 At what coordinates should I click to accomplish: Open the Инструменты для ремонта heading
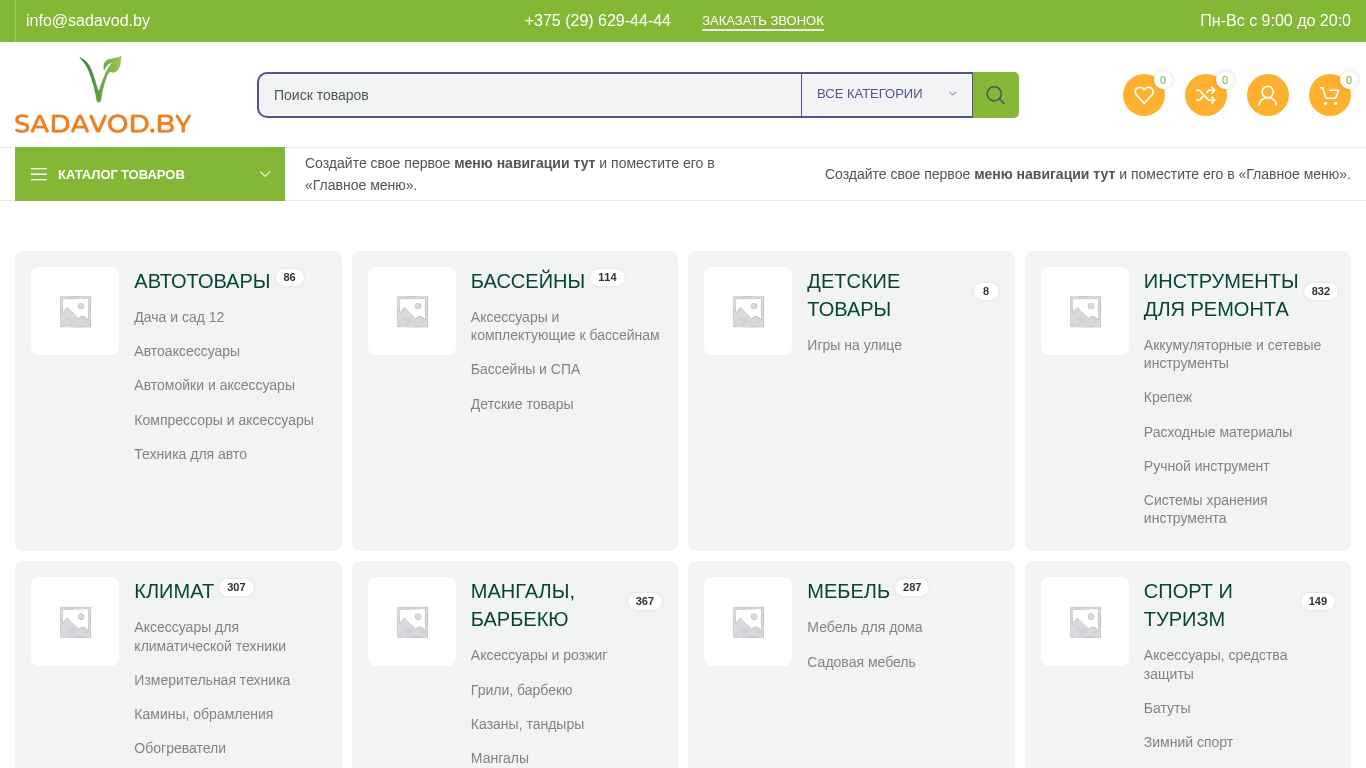coord(1221,295)
